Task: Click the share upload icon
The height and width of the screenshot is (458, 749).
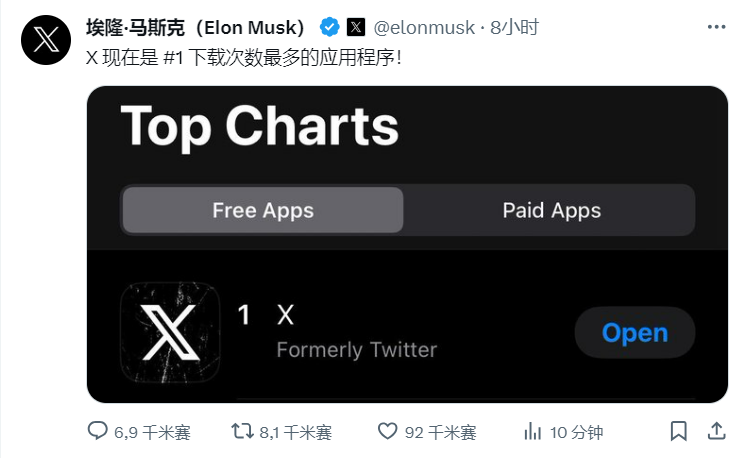Action: [717, 432]
